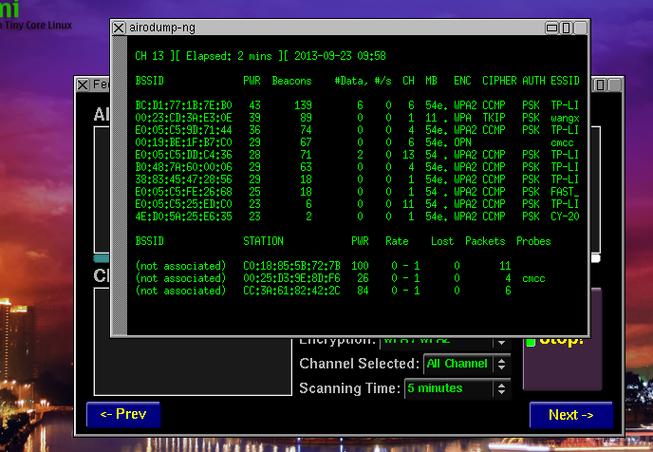Click the teal progress bar segment

[x=101, y=258]
